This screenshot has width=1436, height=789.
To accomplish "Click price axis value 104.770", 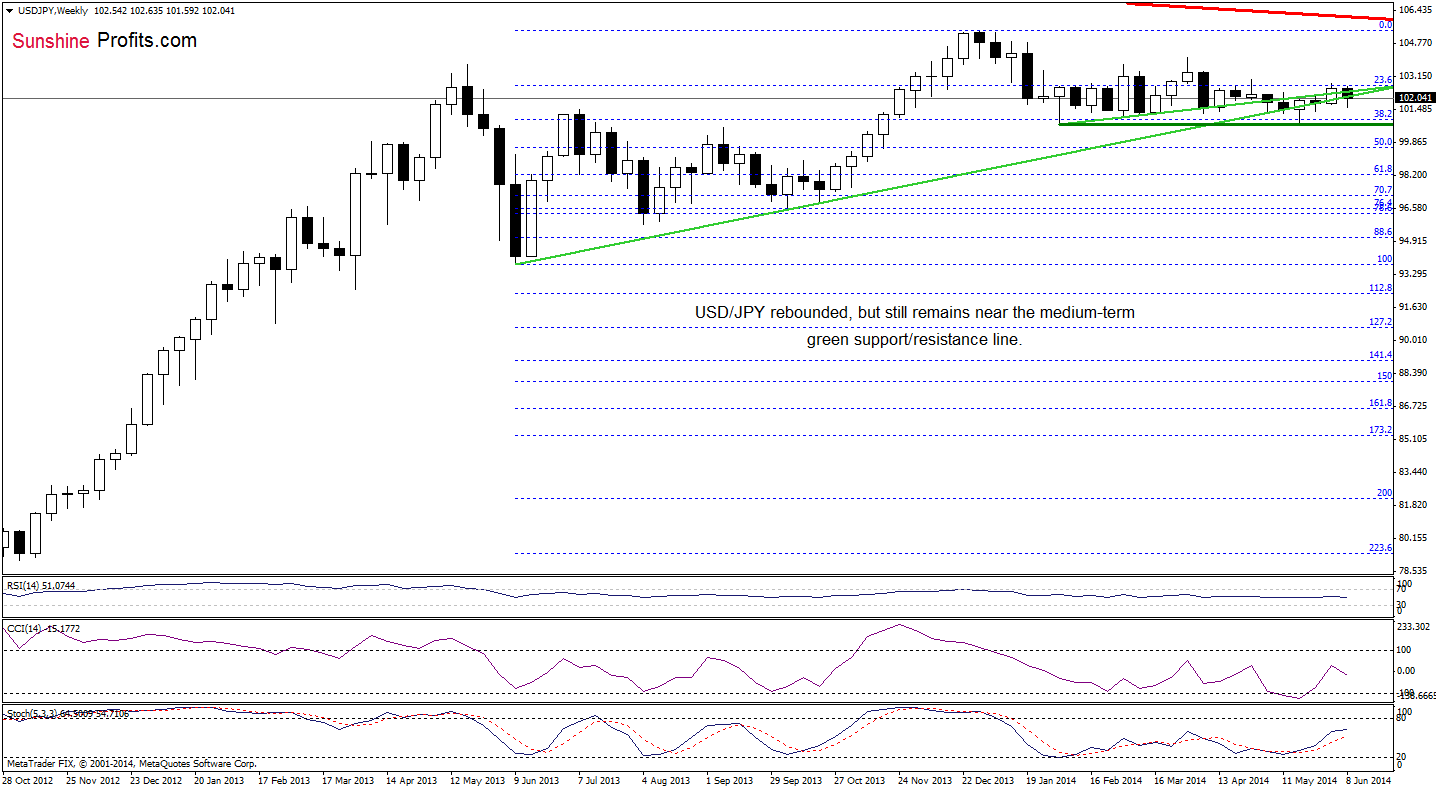I will coord(1414,43).
